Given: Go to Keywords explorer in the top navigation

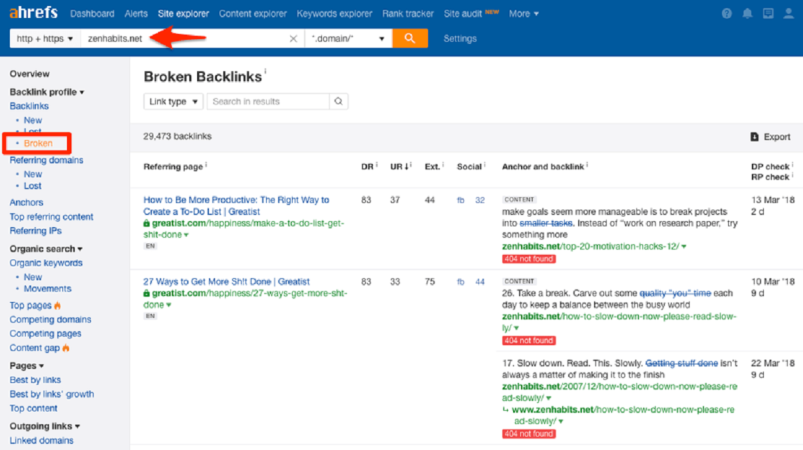Looking at the screenshot, I should click(334, 14).
